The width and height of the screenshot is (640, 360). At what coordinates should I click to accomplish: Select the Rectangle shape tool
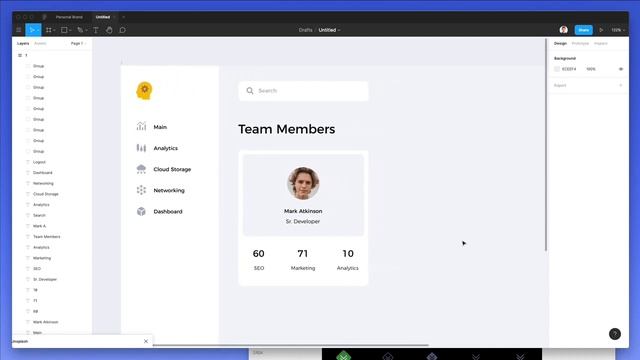click(64, 30)
